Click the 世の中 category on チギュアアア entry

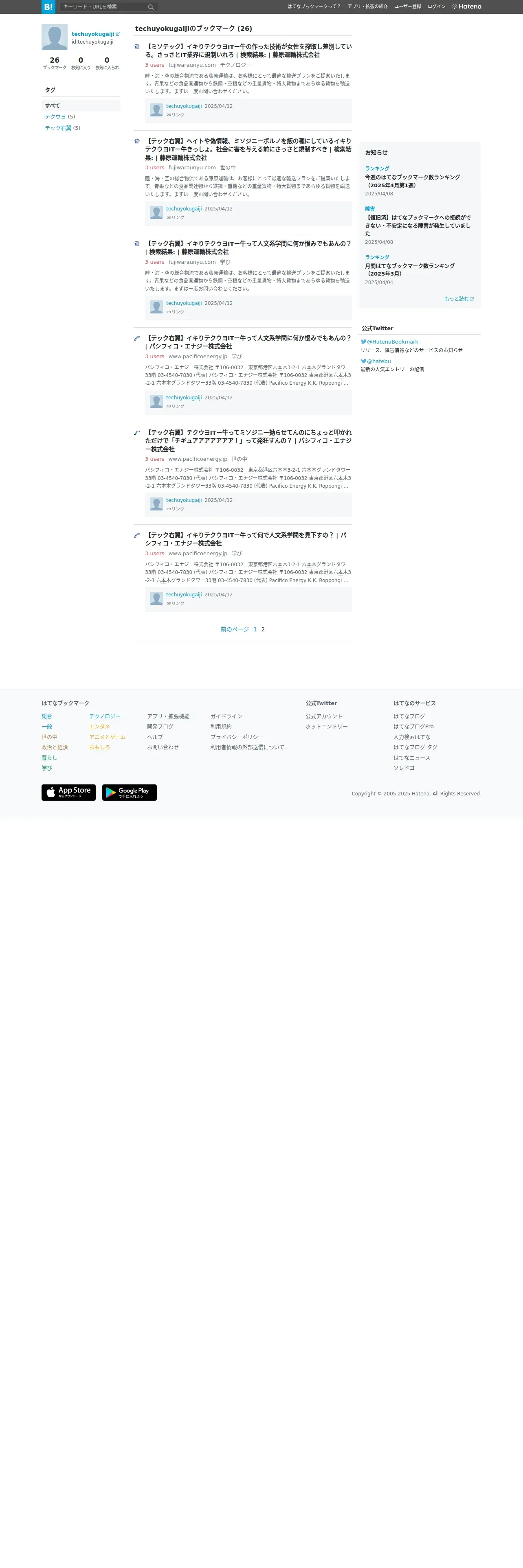click(x=239, y=459)
